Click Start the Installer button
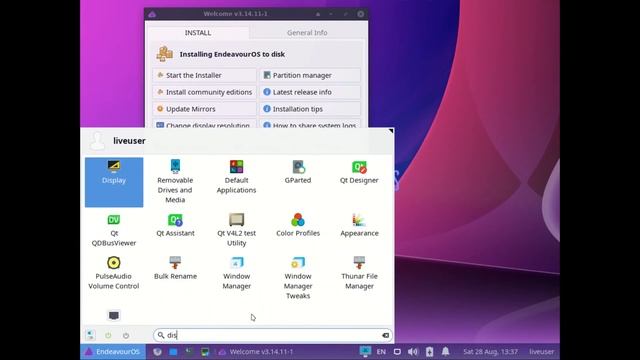Image resolution: width=640 pixels, height=360 pixels. pos(204,75)
